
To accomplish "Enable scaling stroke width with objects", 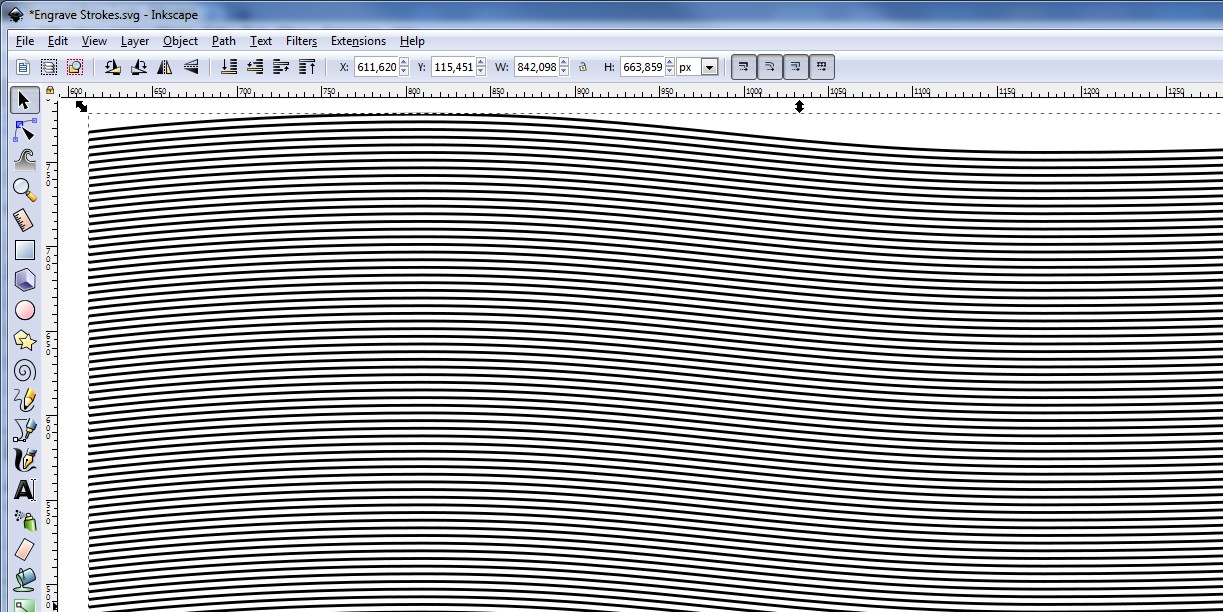I will click(743, 67).
